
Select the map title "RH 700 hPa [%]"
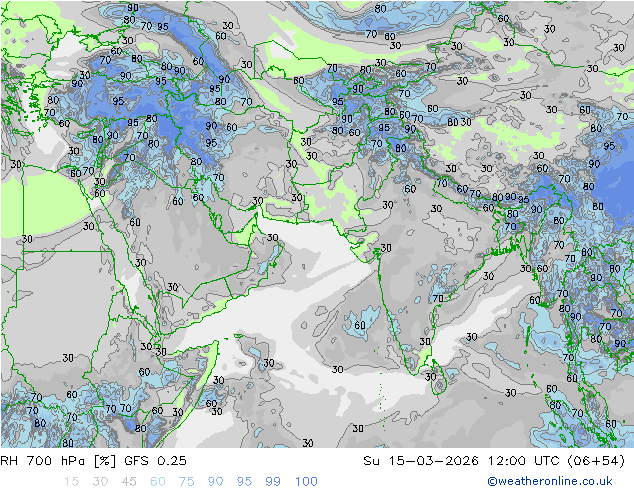(58, 460)
